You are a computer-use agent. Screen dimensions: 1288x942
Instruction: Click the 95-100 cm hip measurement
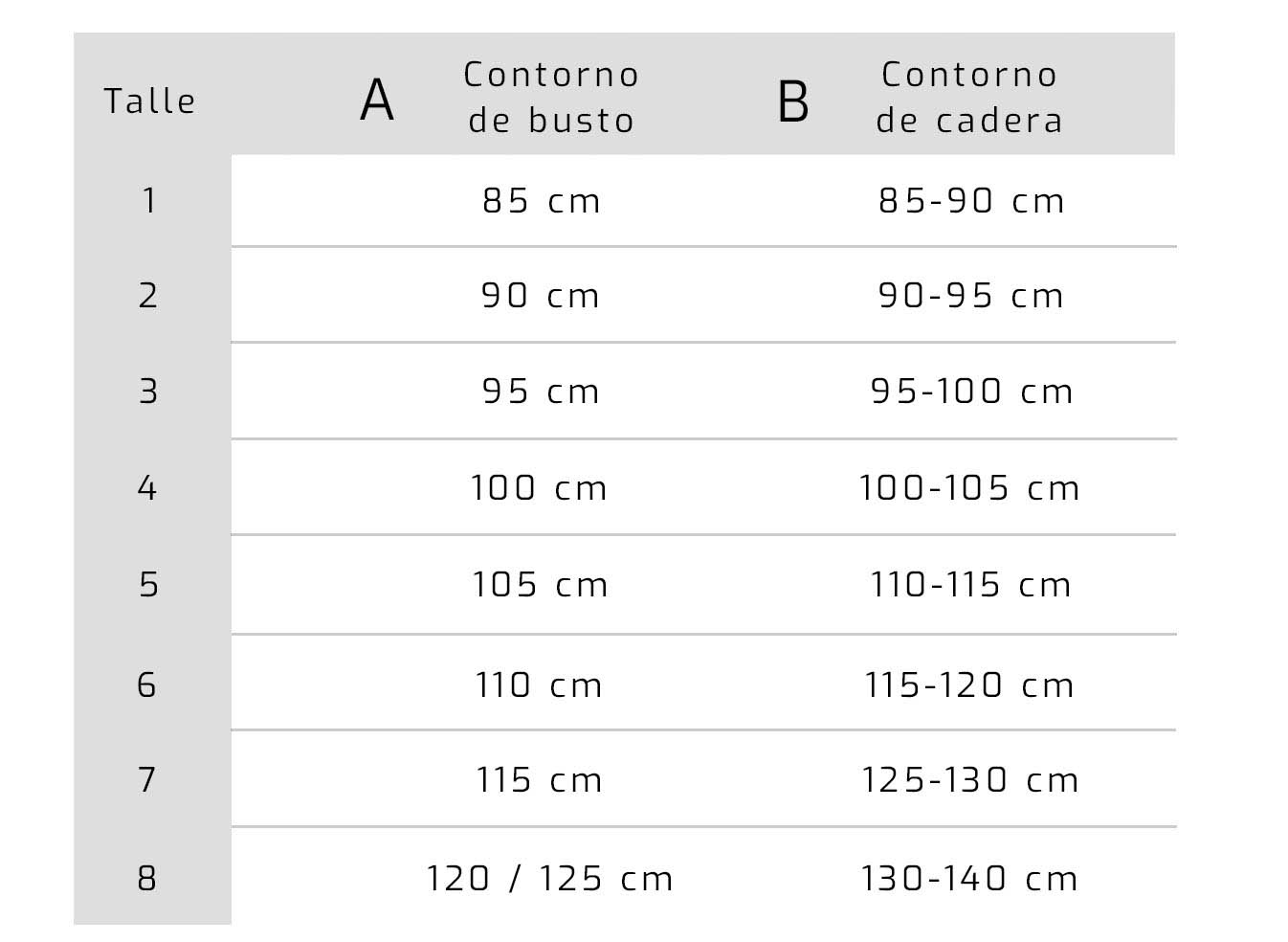(x=971, y=391)
